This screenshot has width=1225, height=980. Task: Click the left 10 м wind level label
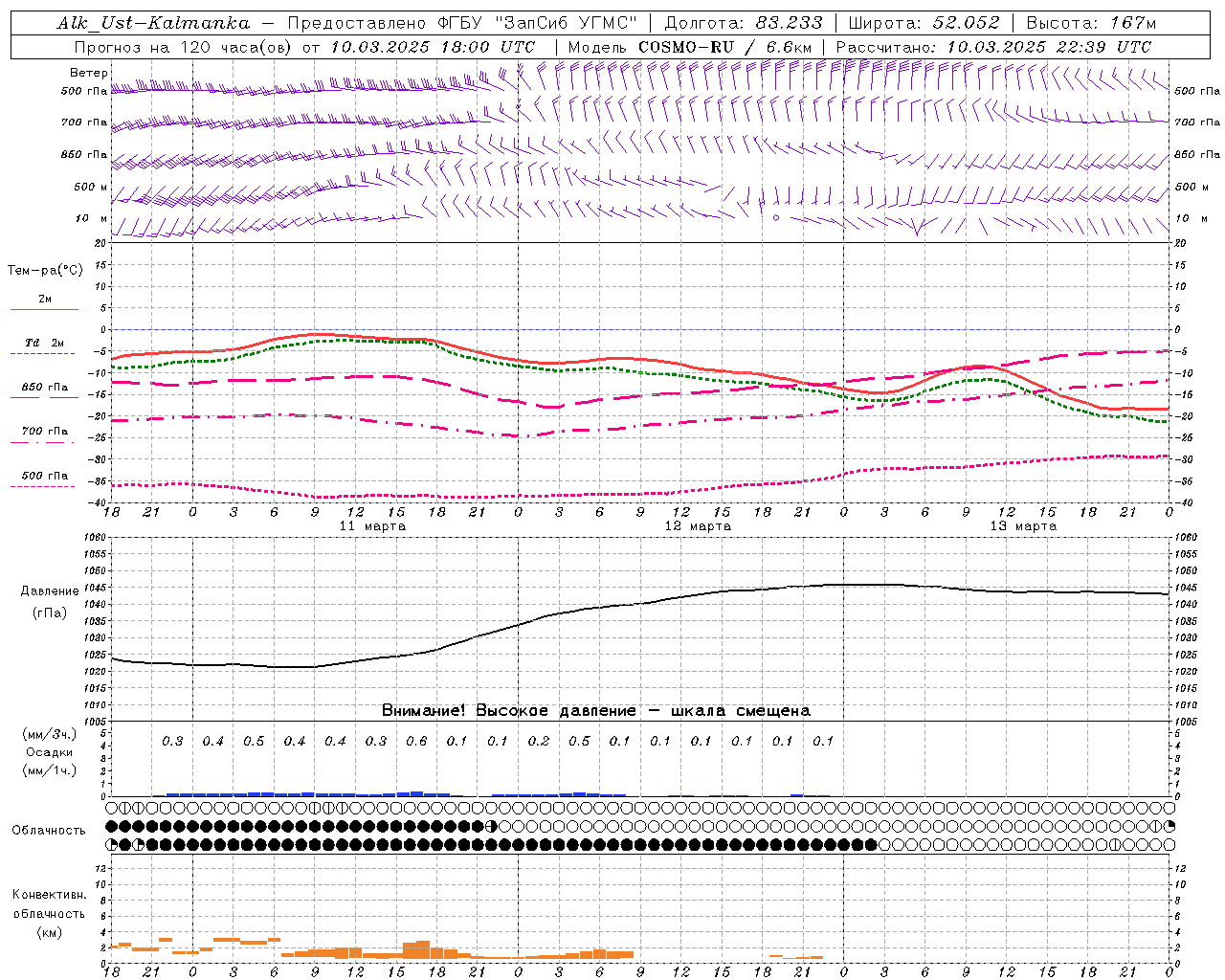(91, 218)
